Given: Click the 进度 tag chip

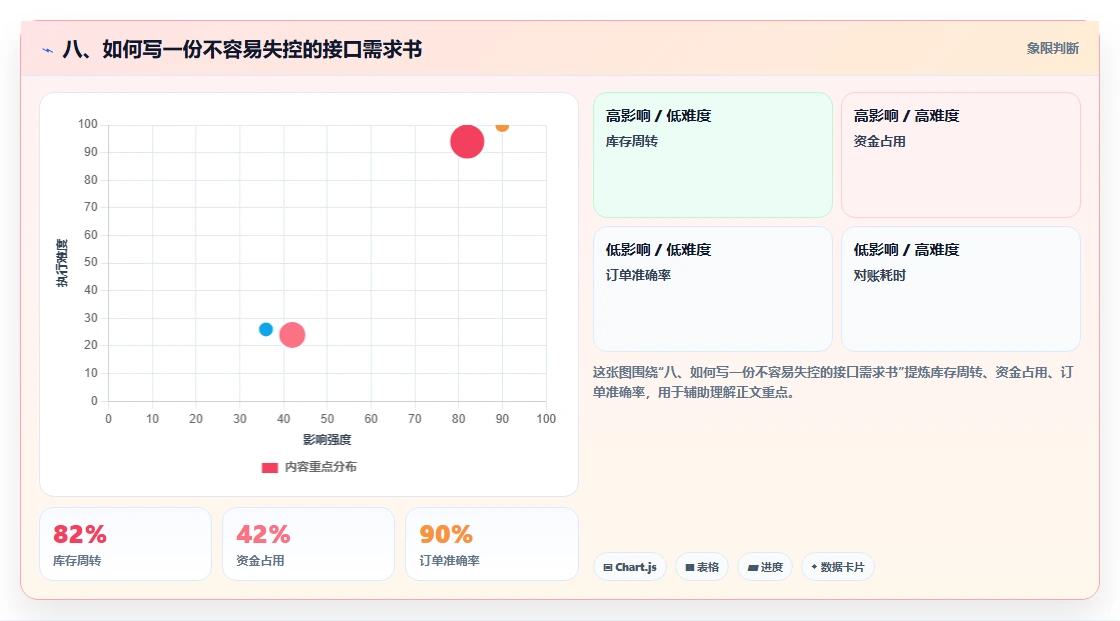Looking at the screenshot, I should (x=765, y=567).
